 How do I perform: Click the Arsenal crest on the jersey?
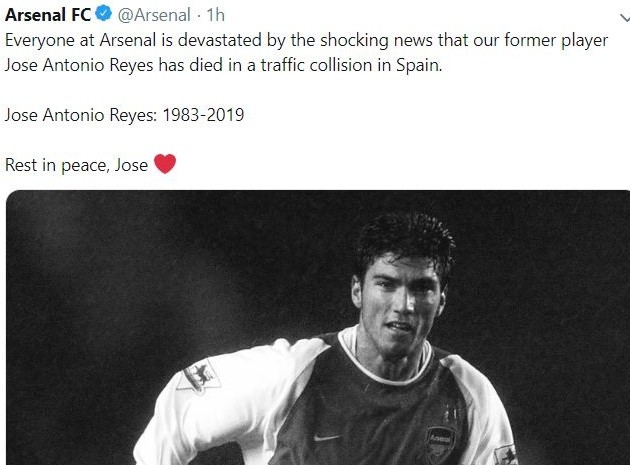[440, 442]
